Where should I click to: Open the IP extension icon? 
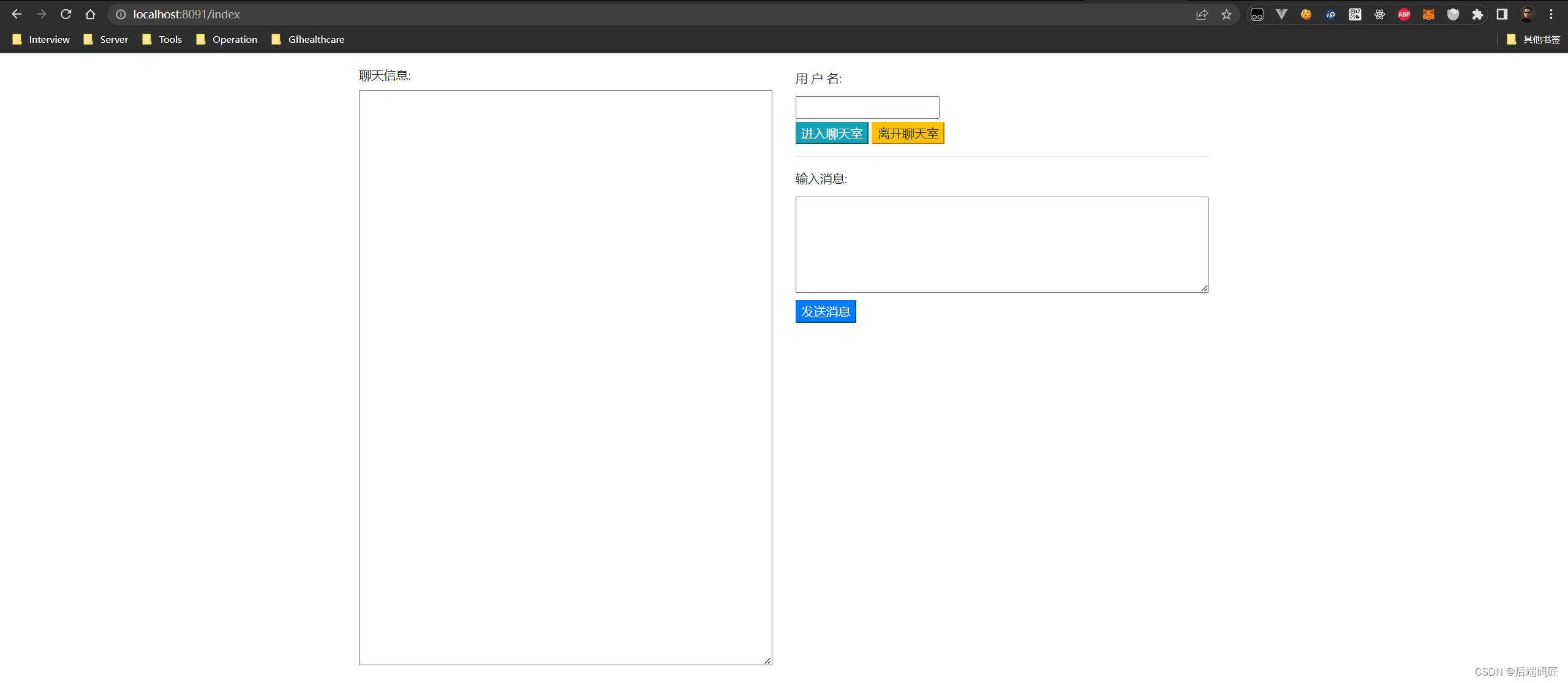[x=1330, y=14]
